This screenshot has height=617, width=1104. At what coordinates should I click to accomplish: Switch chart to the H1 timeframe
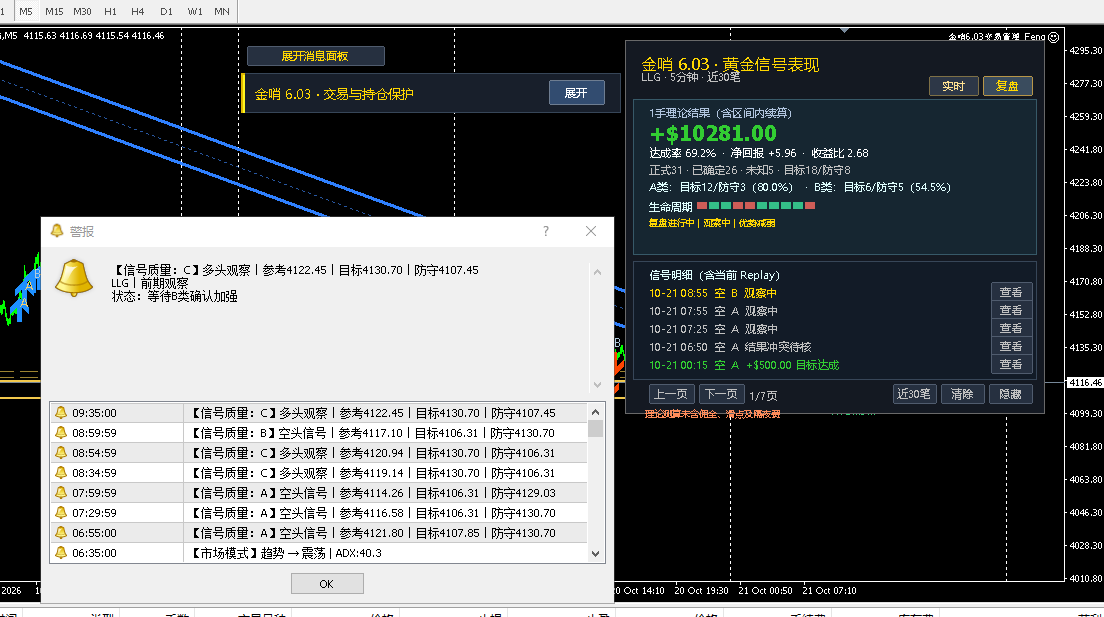point(111,11)
